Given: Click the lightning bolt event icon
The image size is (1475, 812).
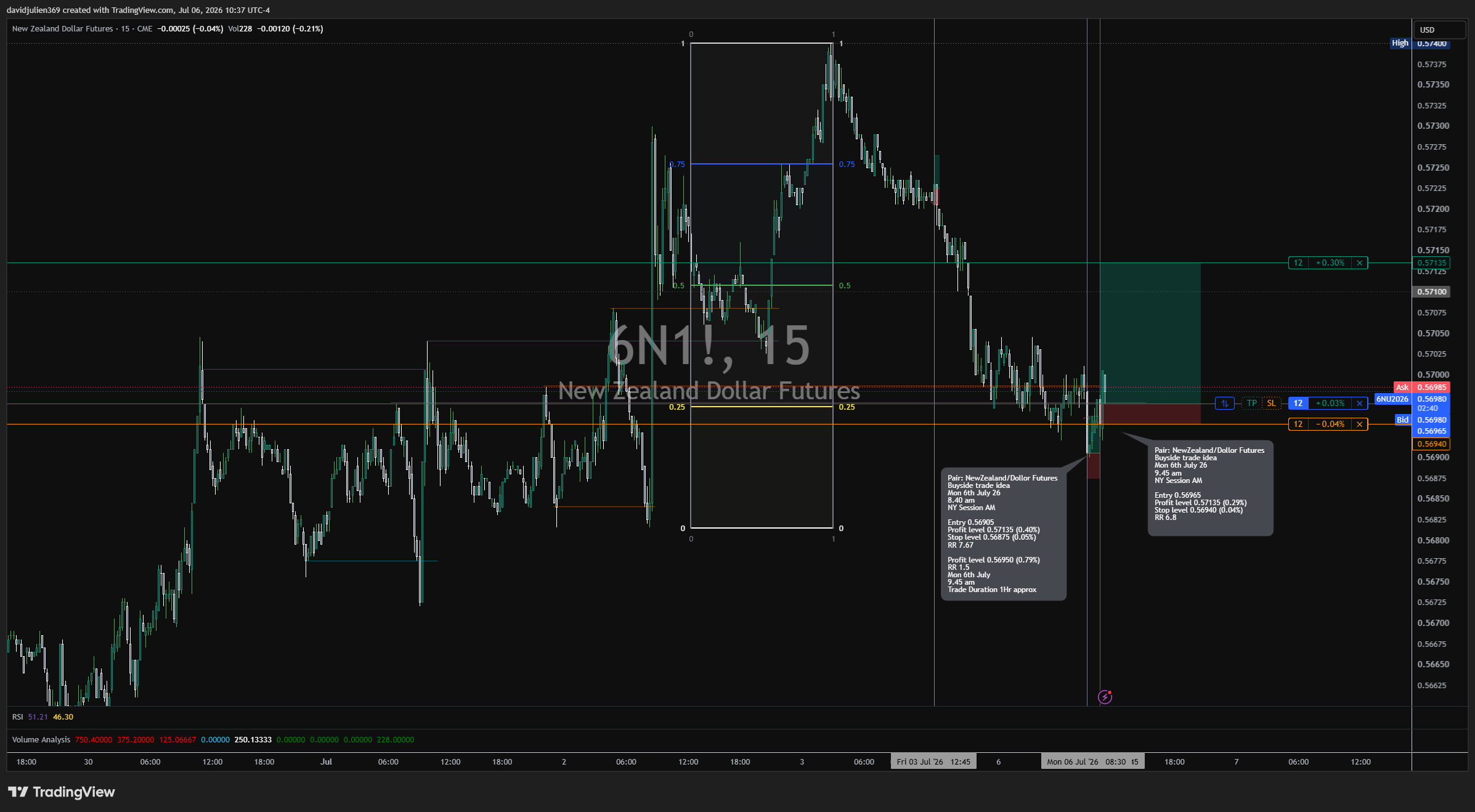Looking at the screenshot, I should 1105,697.
